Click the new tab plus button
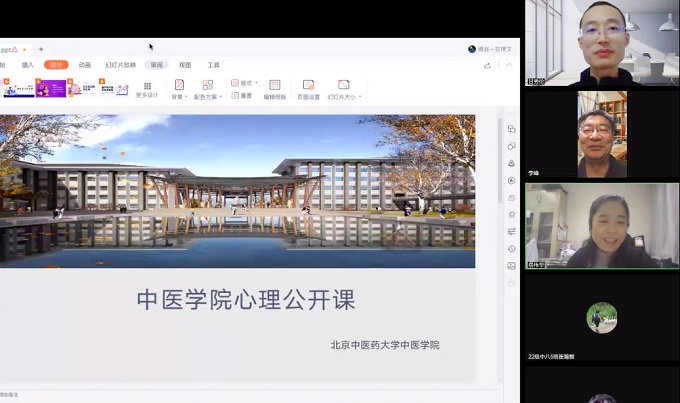 41,49
